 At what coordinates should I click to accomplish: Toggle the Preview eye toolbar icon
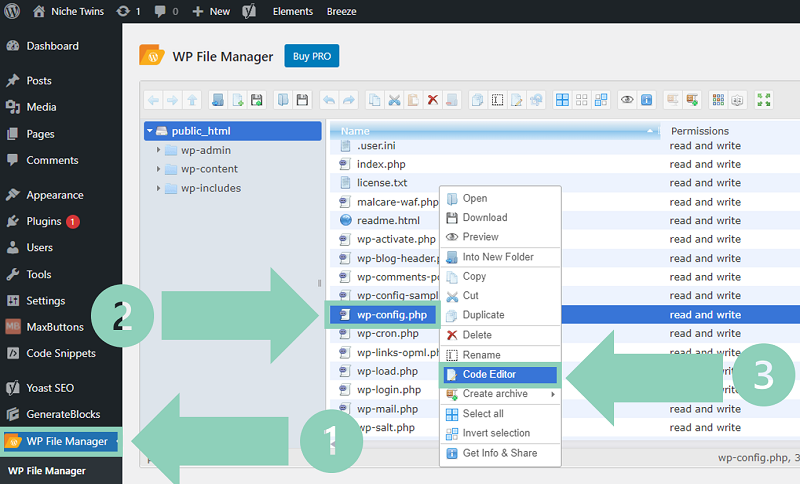coord(627,100)
